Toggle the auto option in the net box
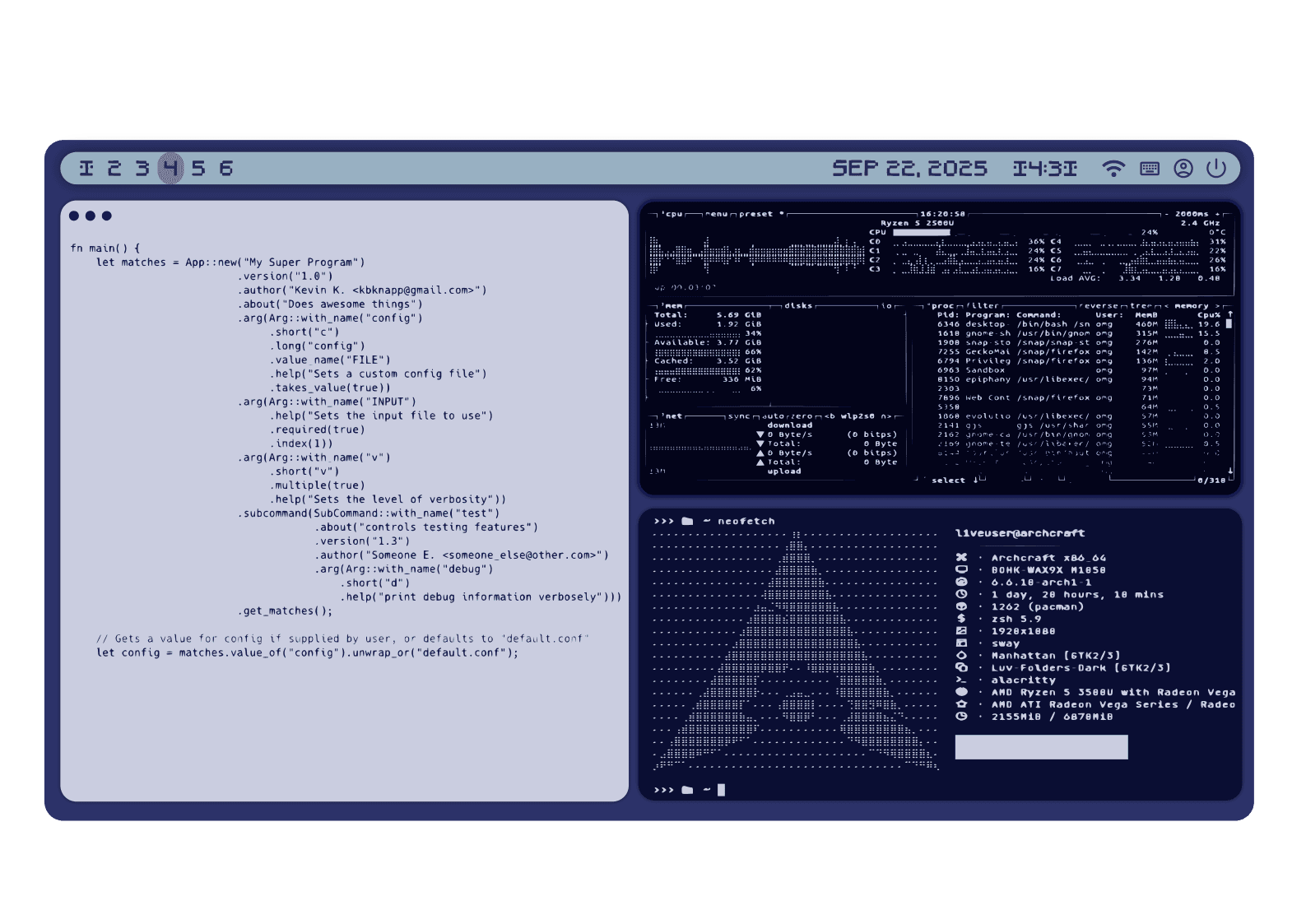 coord(774,416)
